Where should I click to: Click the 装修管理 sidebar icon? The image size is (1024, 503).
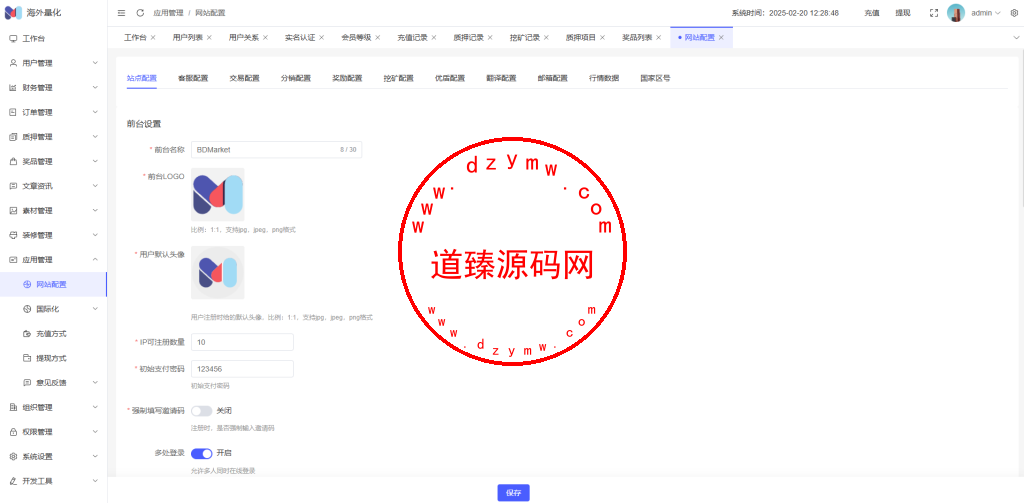pyautogui.click(x=13, y=235)
